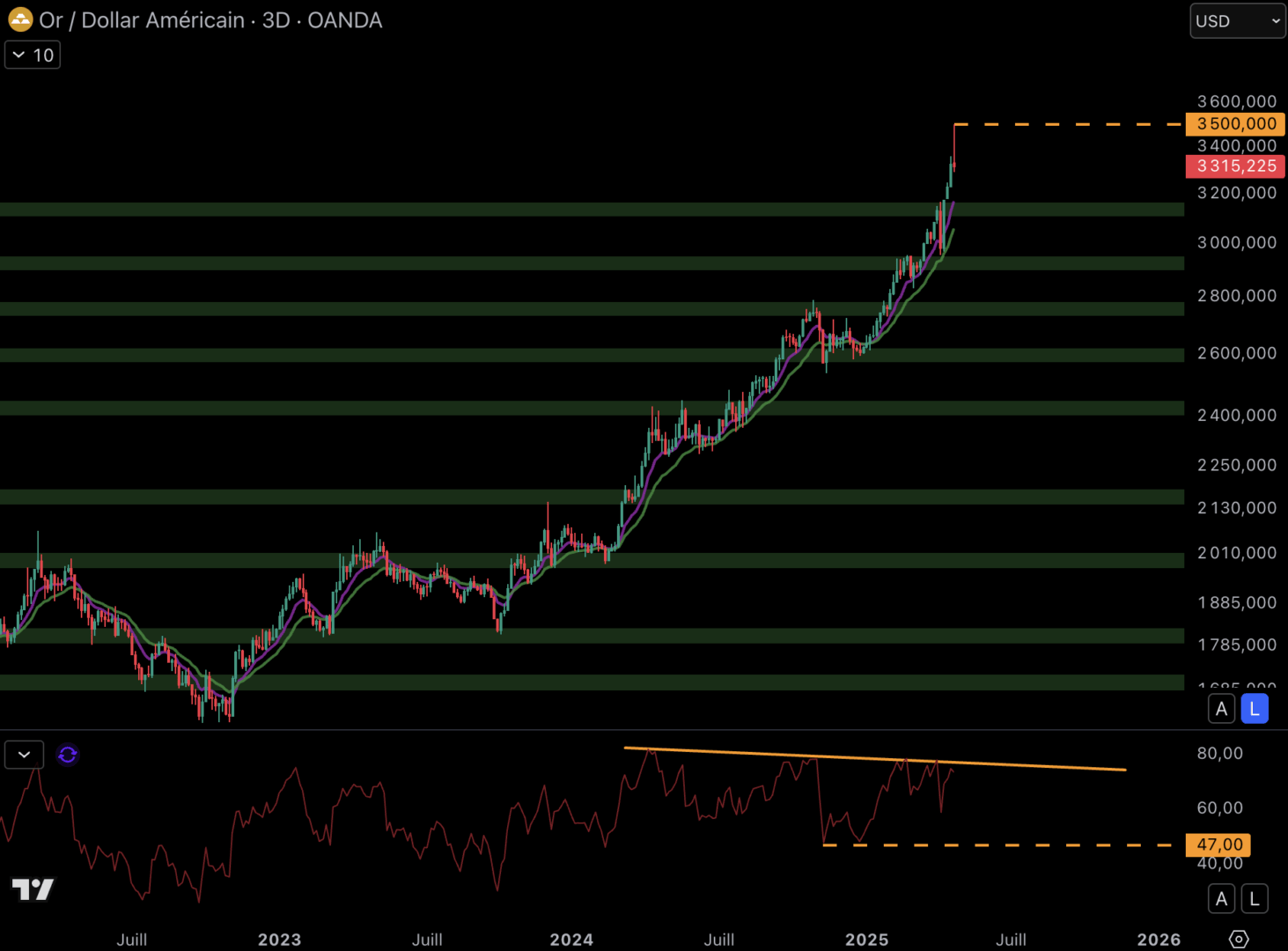
Task: Click the orange 47,00 RSI level label
Action: [x=1218, y=845]
